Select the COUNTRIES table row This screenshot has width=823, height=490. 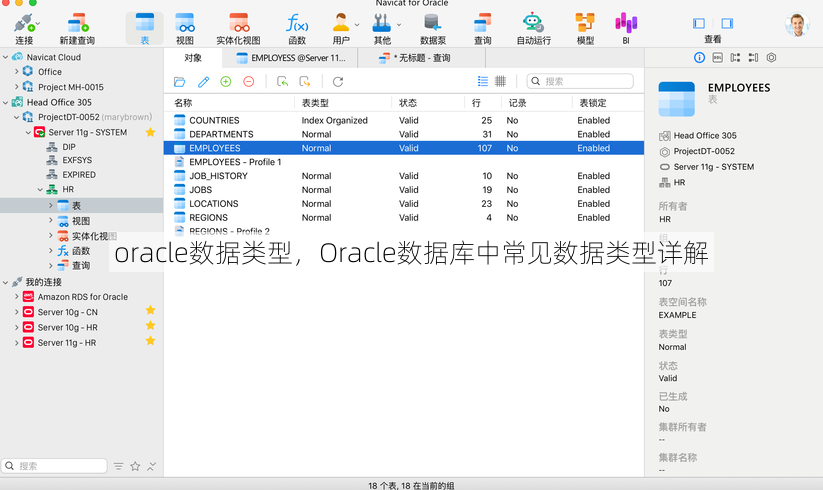[x=404, y=120]
